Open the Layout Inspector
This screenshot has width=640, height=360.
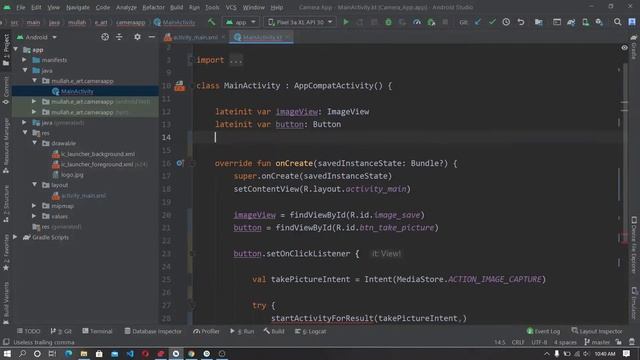597,331
